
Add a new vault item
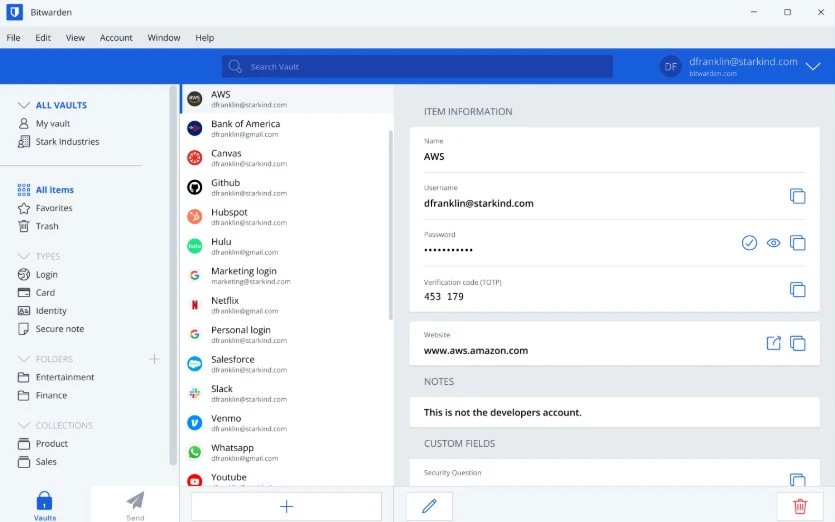click(x=286, y=506)
